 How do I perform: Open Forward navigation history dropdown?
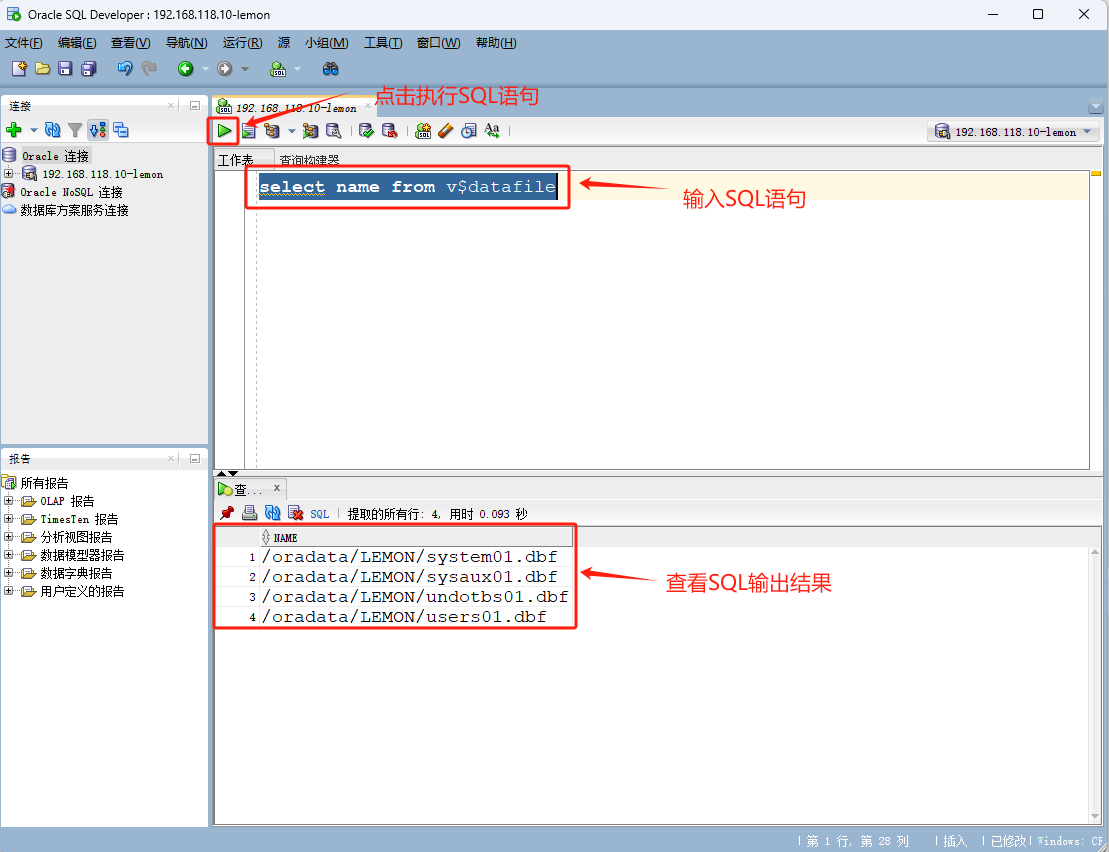pyautogui.click(x=245, y=69)
